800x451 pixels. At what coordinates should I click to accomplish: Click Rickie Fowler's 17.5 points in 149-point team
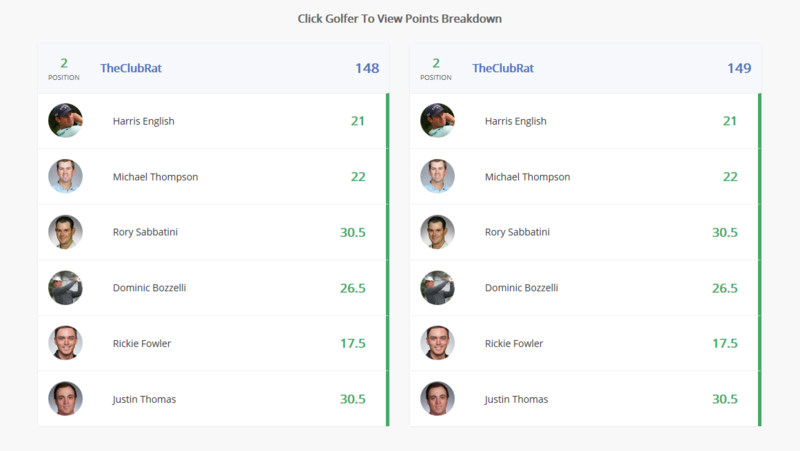pos(724,343)
